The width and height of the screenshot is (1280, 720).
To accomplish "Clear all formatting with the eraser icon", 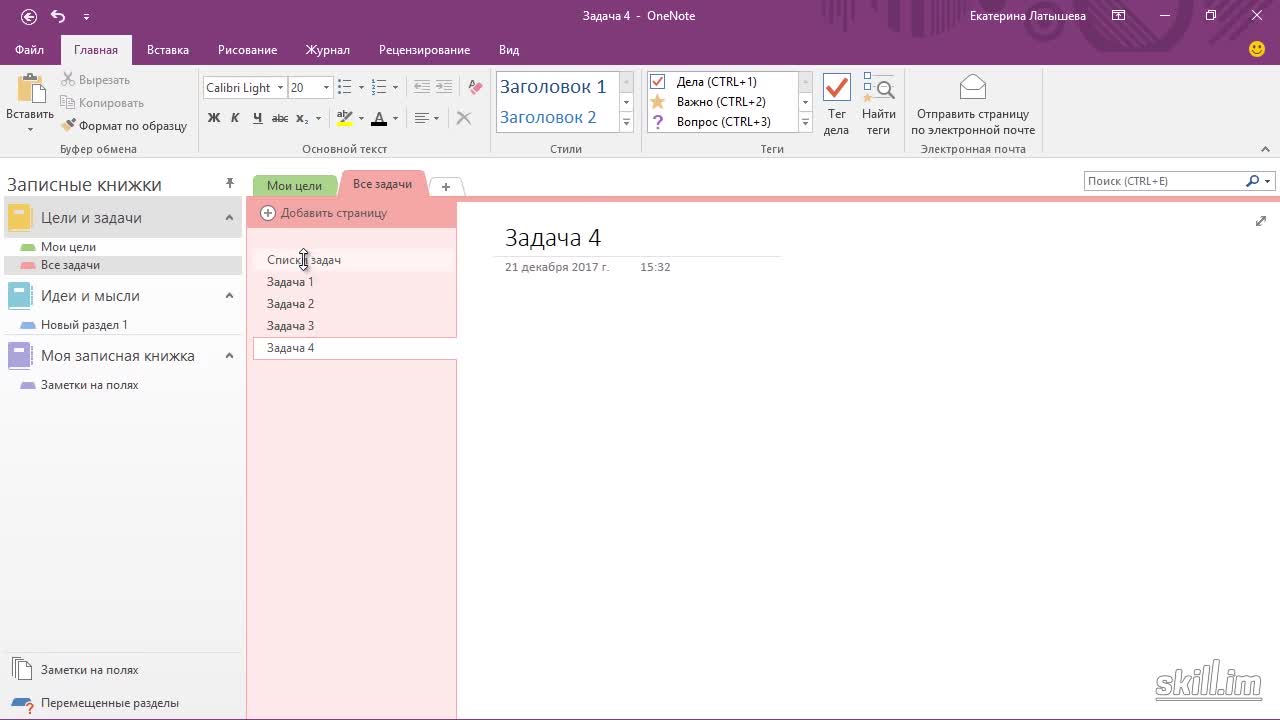I will click(x=475, y=88).
